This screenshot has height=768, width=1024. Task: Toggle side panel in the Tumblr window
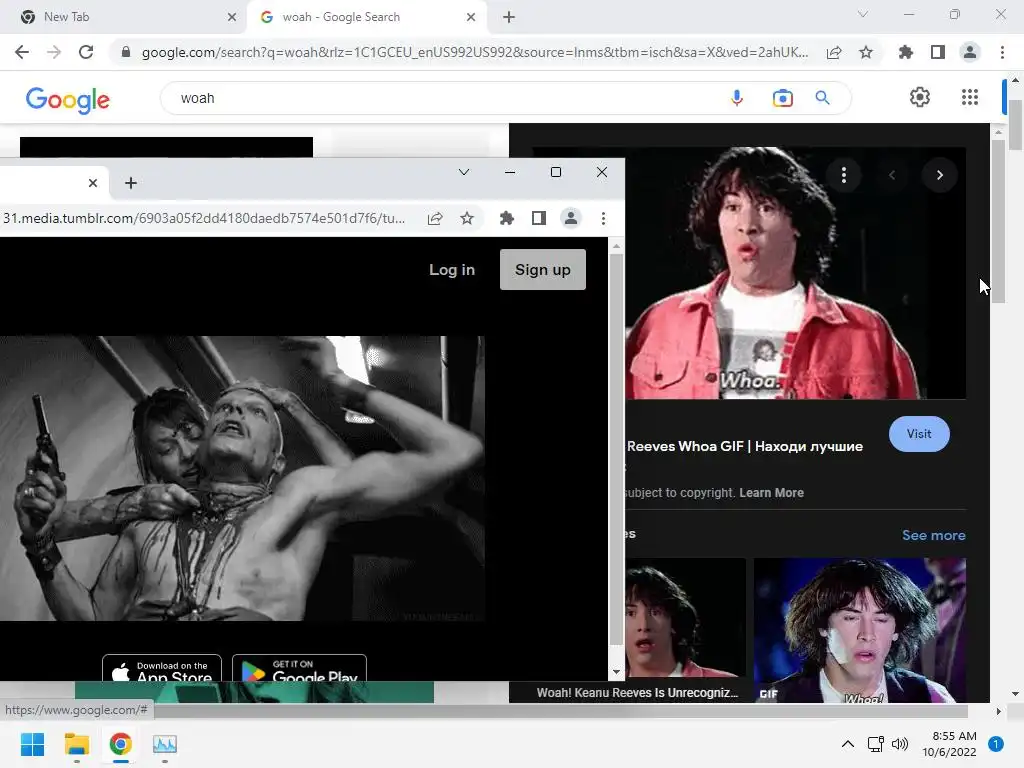pyautogui.click(x=539, y=218)
